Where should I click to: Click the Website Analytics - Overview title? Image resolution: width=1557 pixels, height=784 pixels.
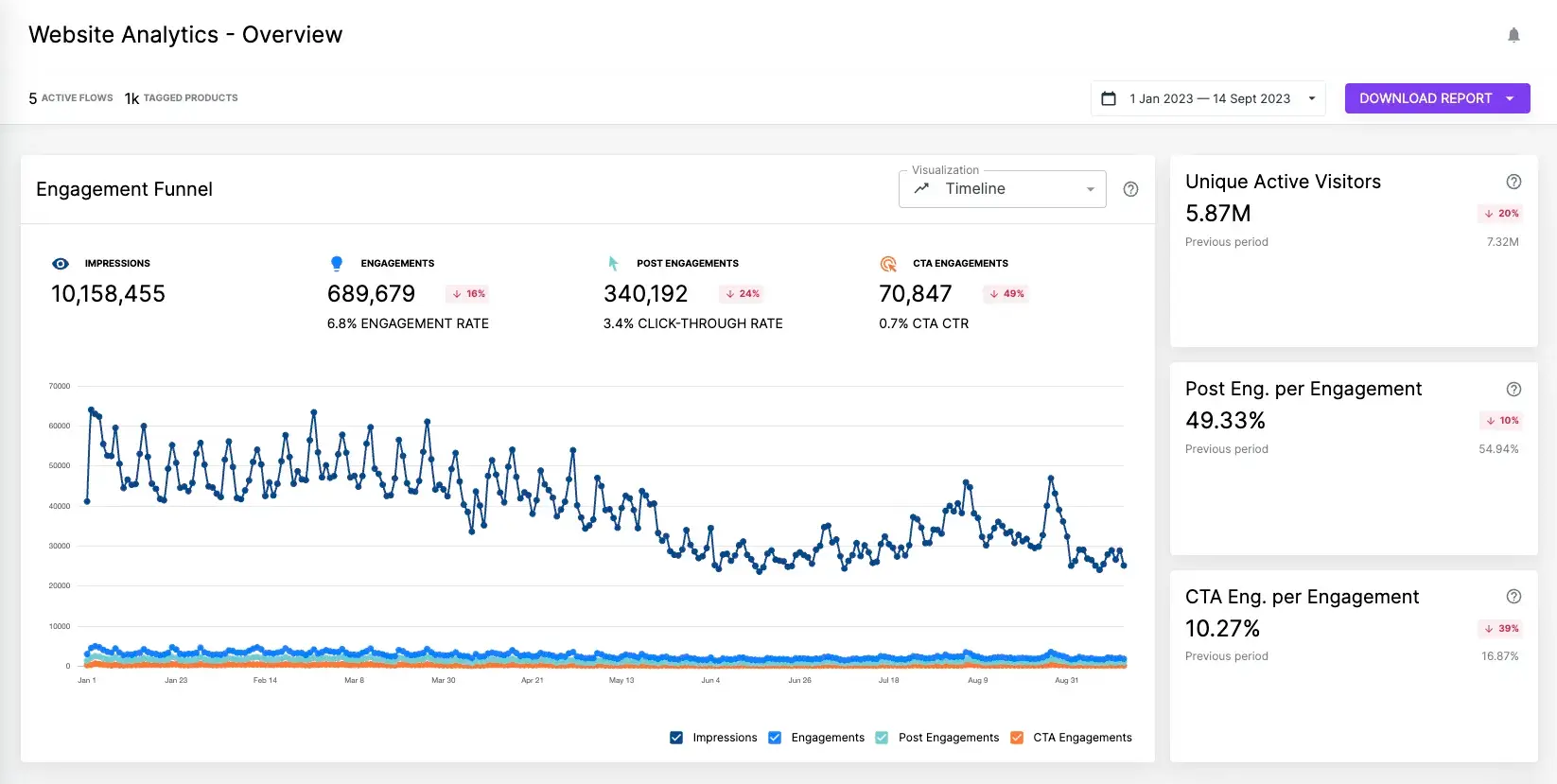point(185,35)
